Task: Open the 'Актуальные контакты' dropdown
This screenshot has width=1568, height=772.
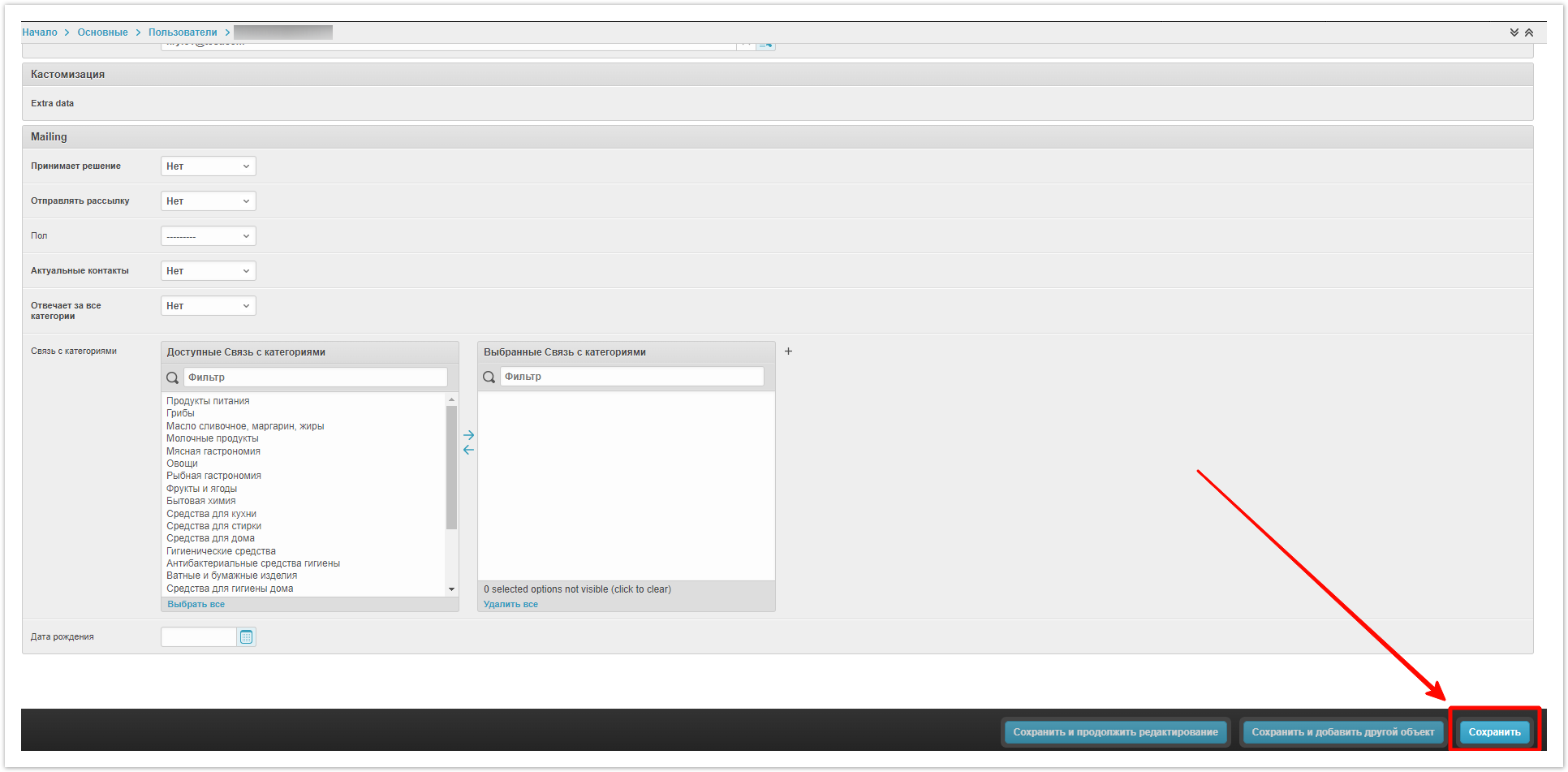Action: pyautogui.click(x=208, y=271)
